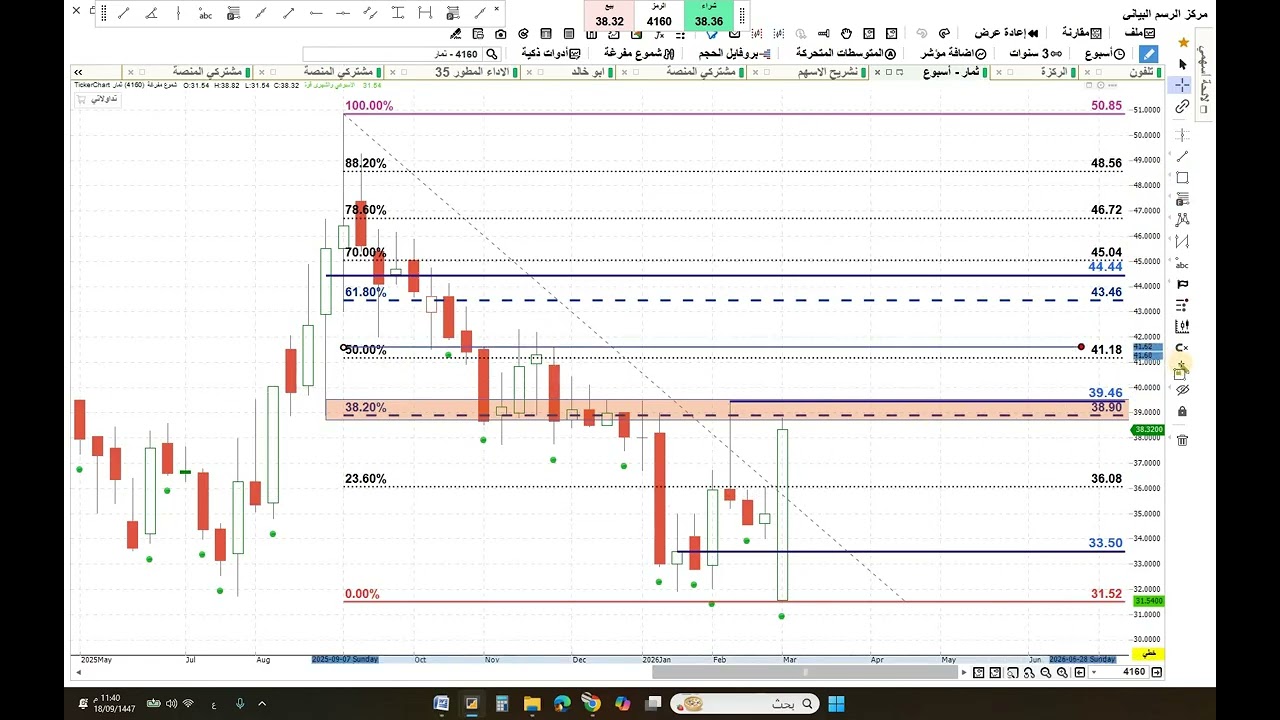Select the cursor pointer tool in sidebar

click(x=1182, y=65)
